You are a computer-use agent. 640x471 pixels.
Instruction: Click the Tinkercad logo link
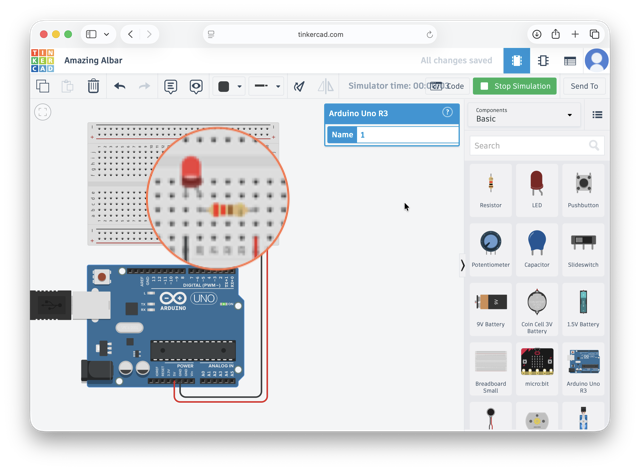(42, 60)
